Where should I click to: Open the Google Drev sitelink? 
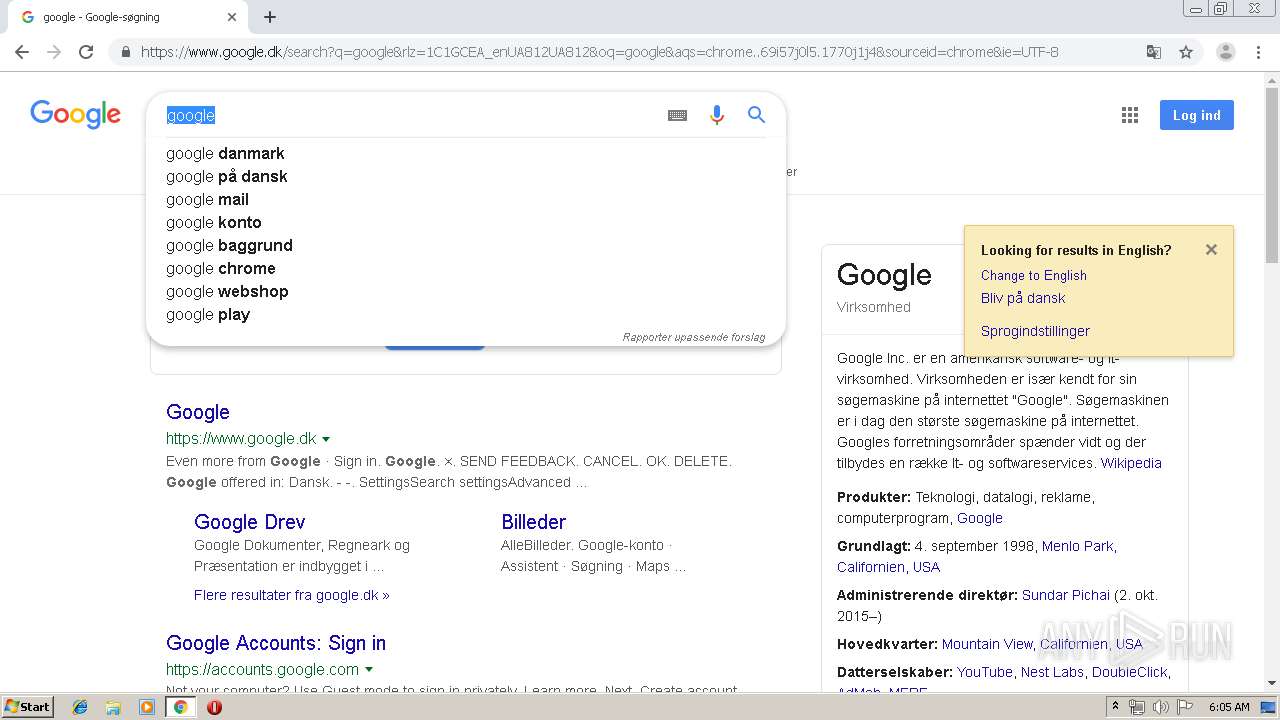pyautogui.click(x=250, y=522)
